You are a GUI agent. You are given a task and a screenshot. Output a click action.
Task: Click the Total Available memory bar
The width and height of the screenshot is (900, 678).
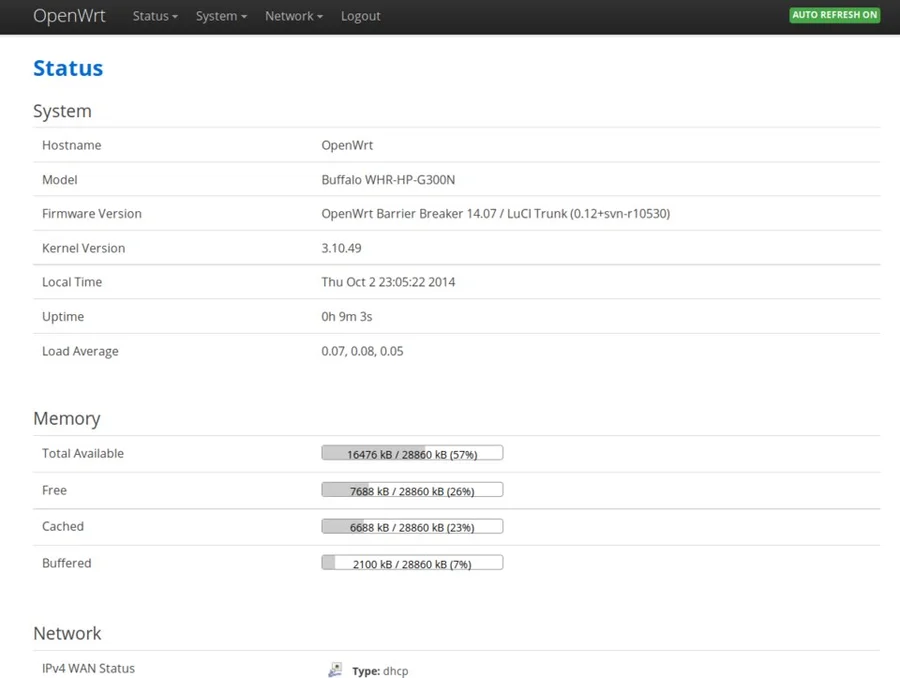tap(412, 453)
